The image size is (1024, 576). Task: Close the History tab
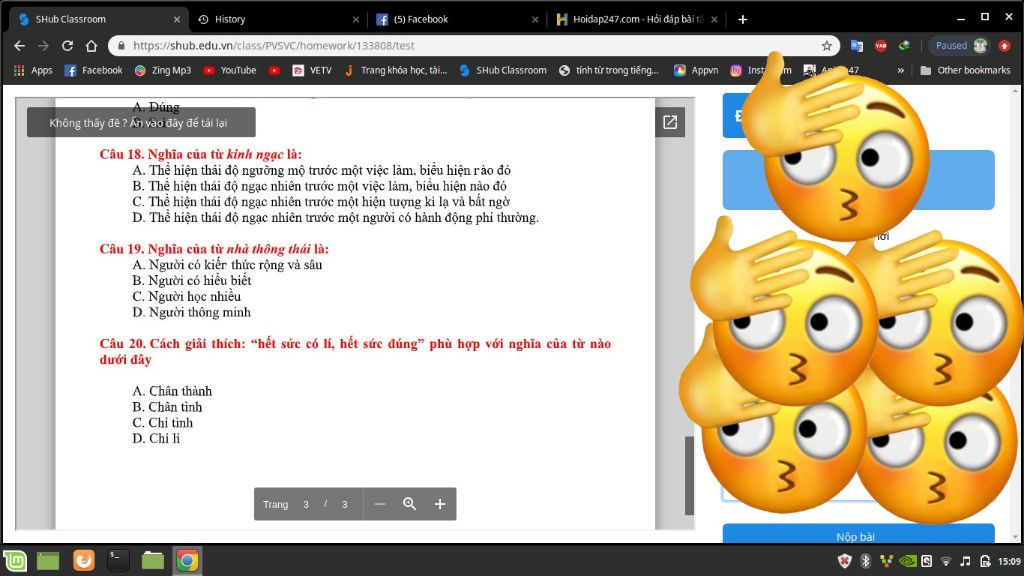pyautogui.click(x=356, y=20)
